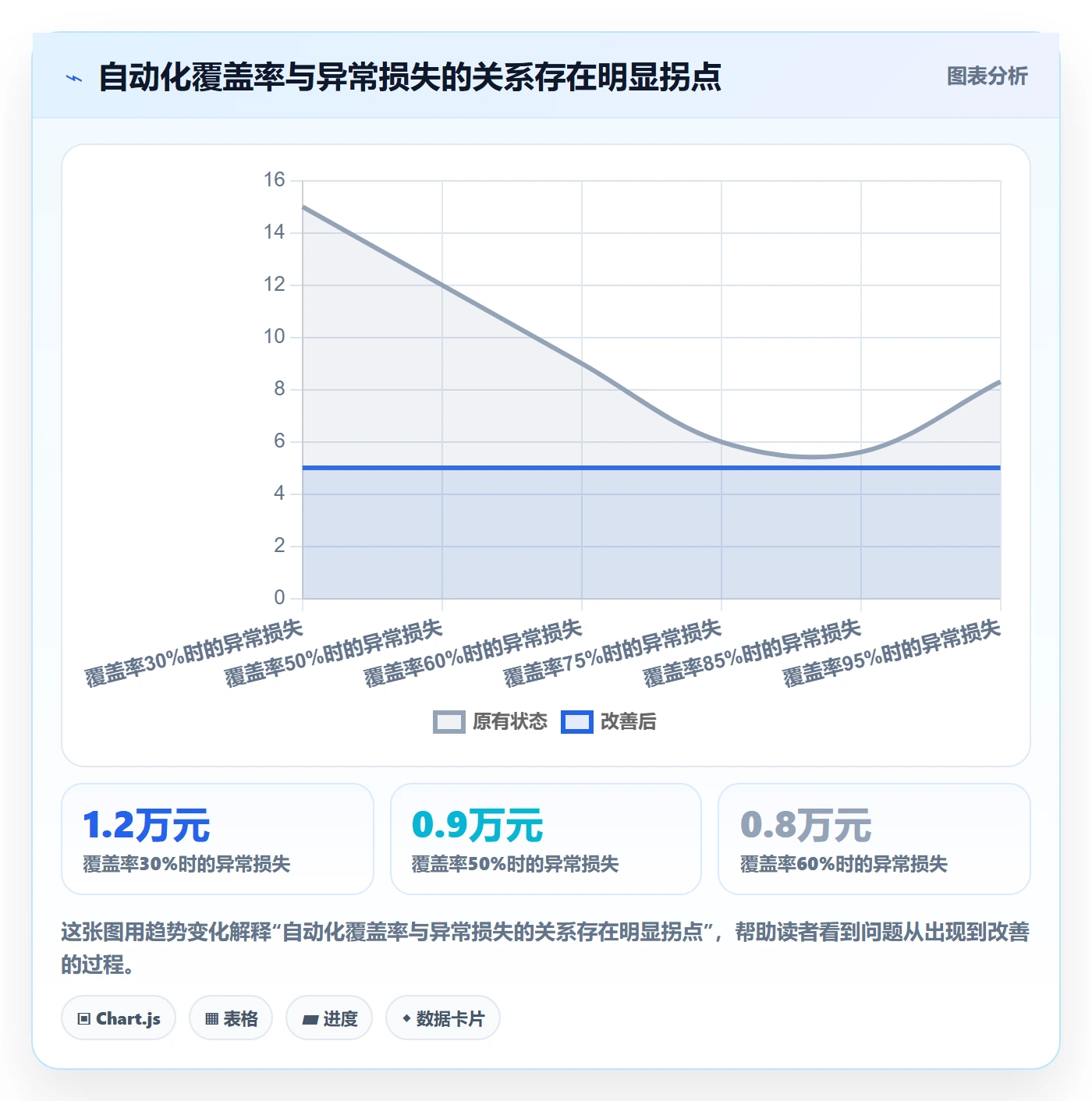Click the card caption 覆盖率30%时的异常损失

186,864
